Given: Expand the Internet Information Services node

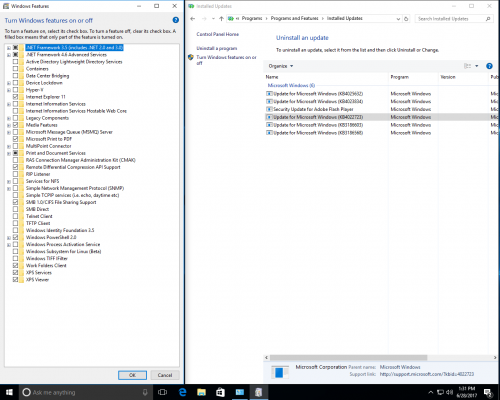Looking at the screenshot, I should tap(9, 104).
